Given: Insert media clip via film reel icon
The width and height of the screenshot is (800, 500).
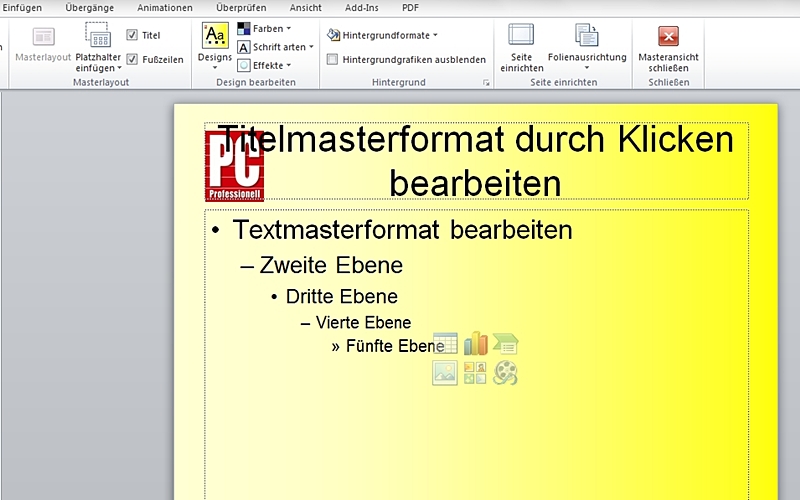Looking at the screenshot, I should [506, 373].
